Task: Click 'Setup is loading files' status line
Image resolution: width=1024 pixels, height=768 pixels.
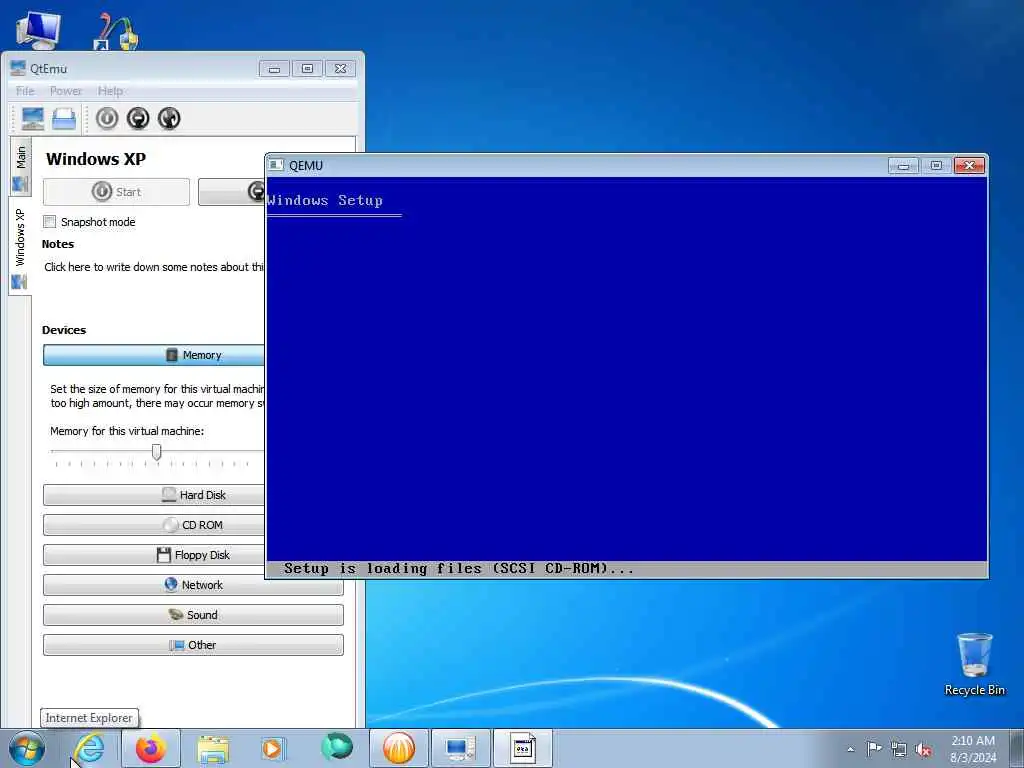Action: pyautogui.click(x=459, y=569)
